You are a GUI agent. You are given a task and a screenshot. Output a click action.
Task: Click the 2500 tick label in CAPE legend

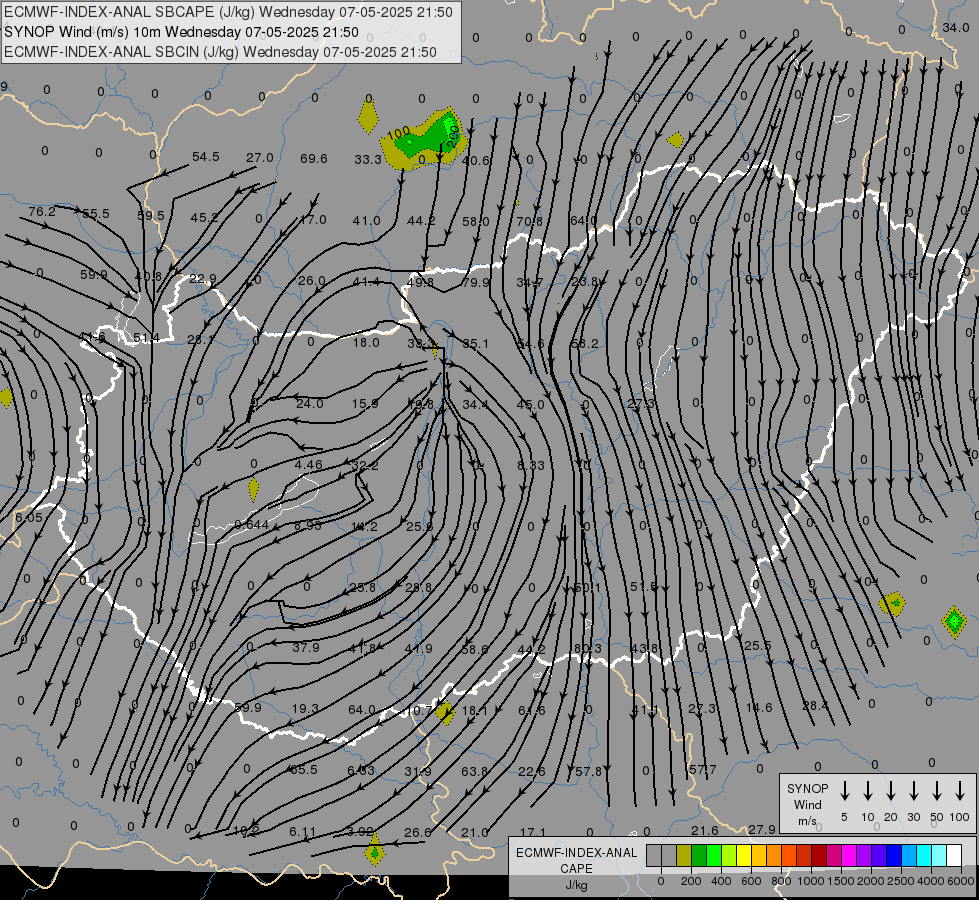coord(900,881)
